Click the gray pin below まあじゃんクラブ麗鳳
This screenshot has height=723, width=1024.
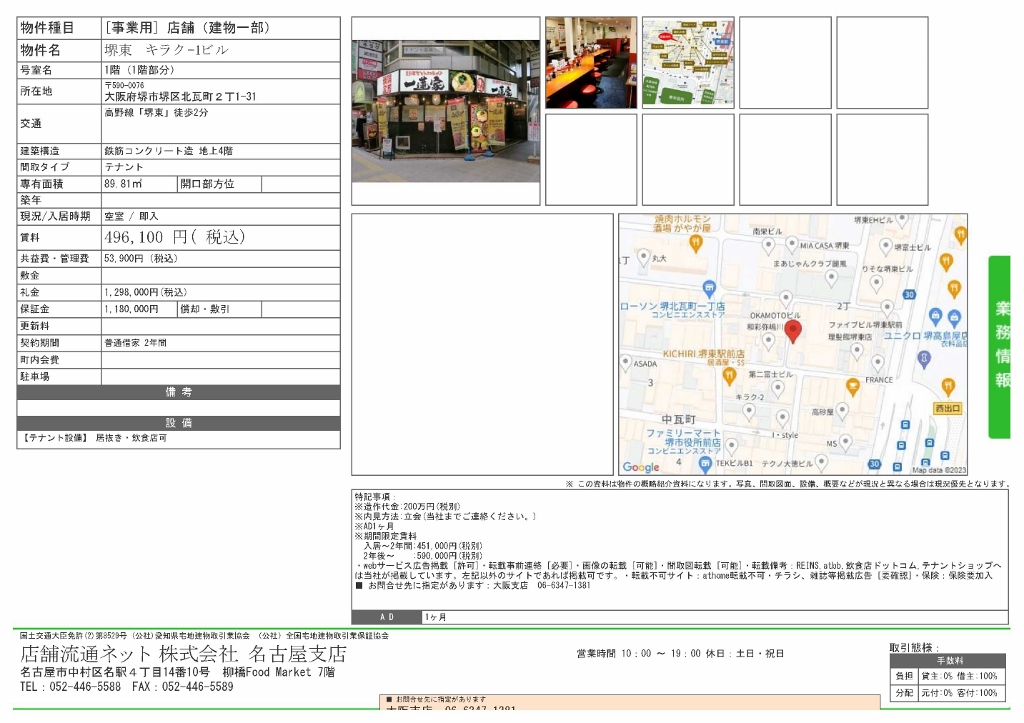(x=831, y=278)
